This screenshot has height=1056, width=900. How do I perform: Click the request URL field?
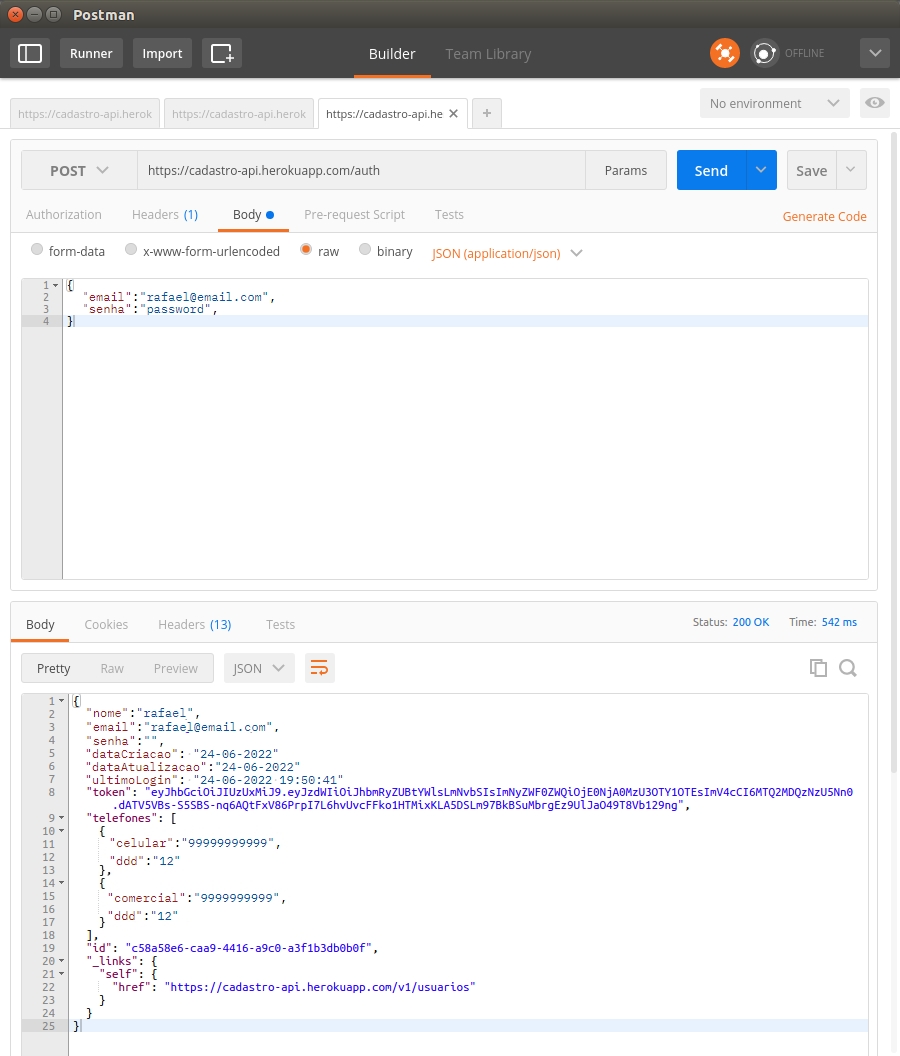tap(361, 170)
